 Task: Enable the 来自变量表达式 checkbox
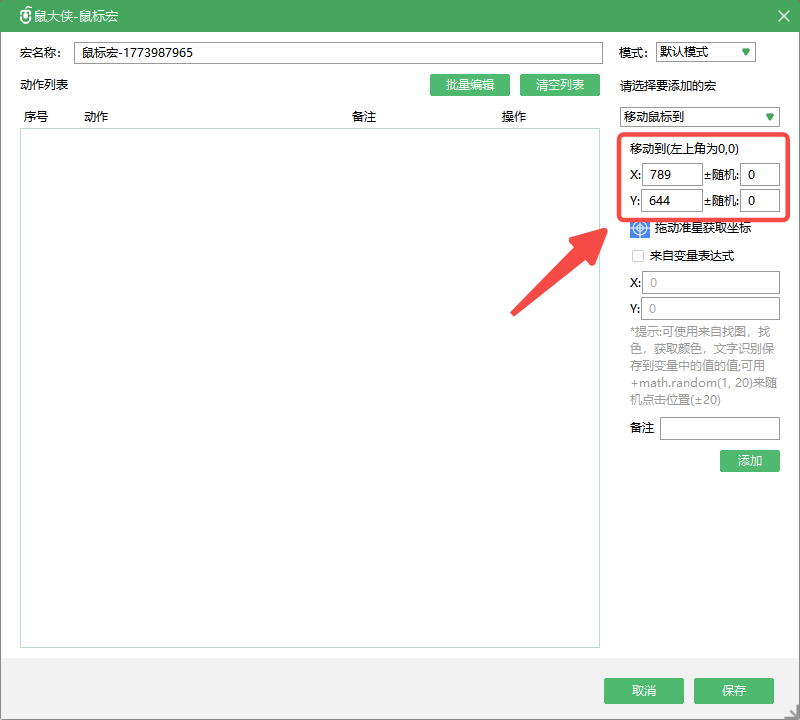click(x=638, y=256)
